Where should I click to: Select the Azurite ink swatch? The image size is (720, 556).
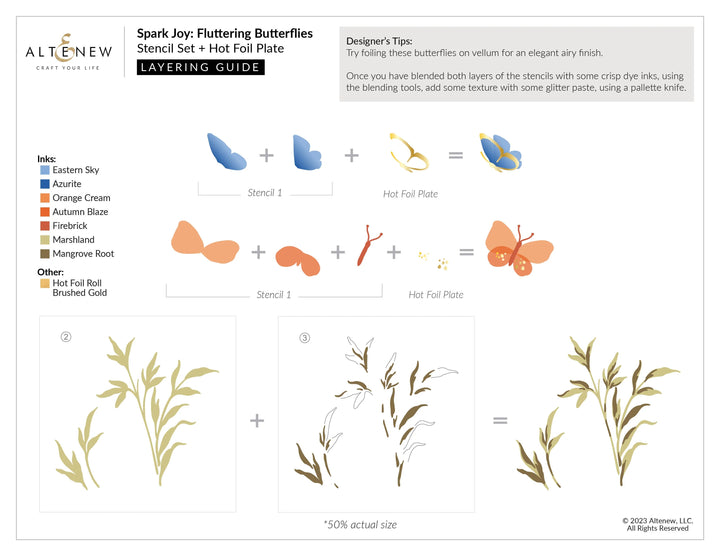coord(45,185)
